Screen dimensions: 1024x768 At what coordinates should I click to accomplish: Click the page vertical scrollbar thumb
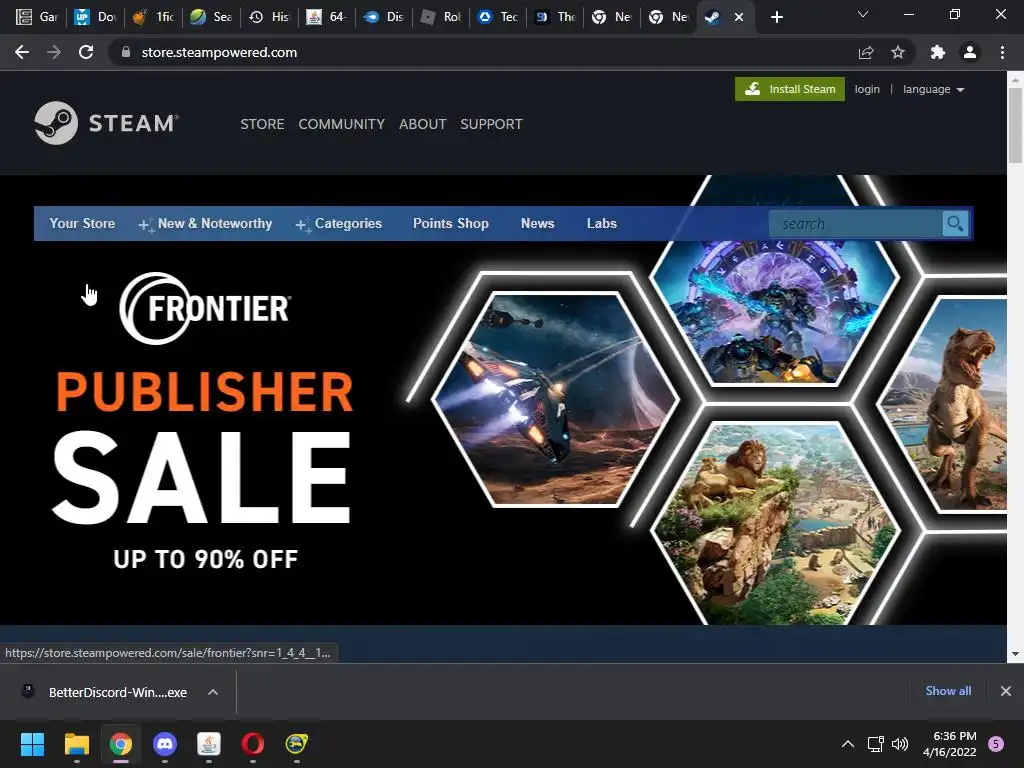1015,124
